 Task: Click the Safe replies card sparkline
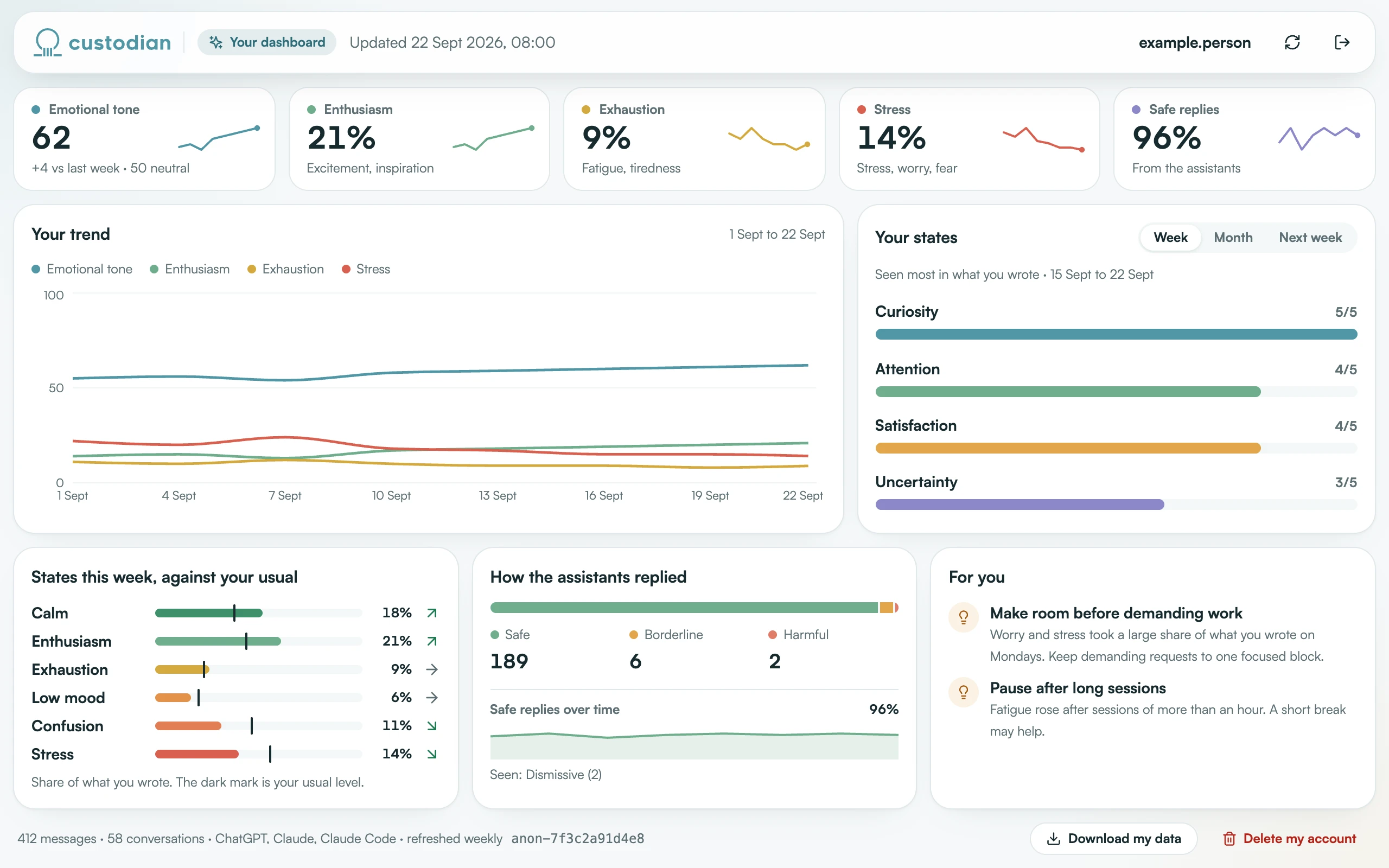(1319, 138)
